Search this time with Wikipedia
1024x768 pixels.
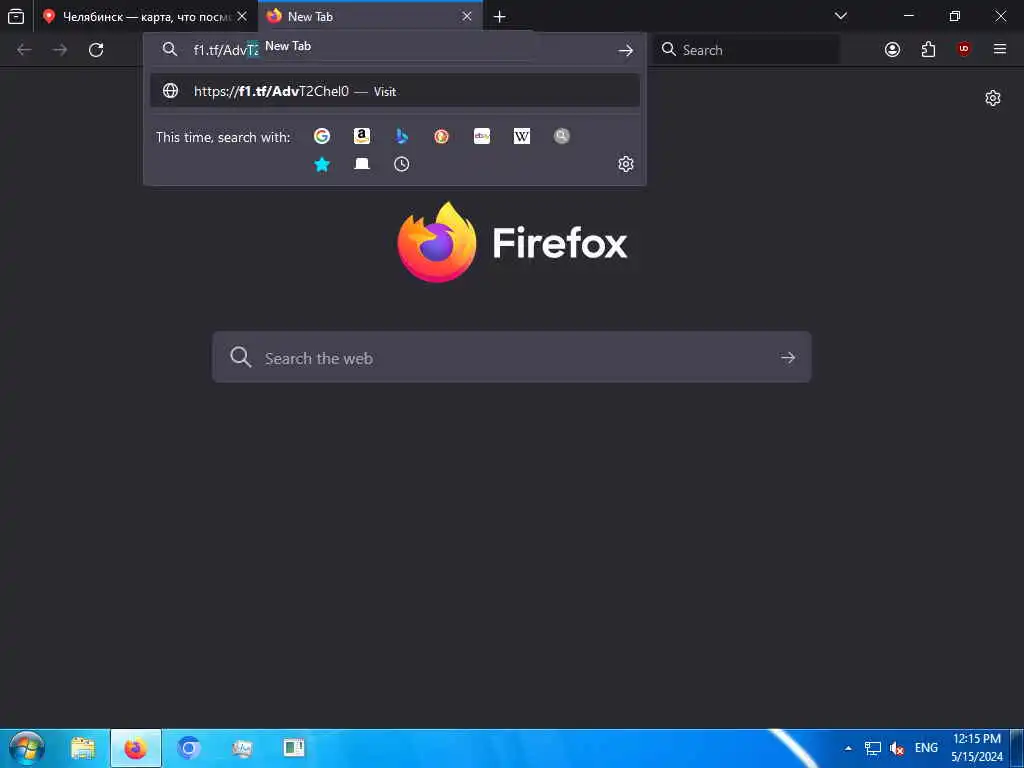522,136
